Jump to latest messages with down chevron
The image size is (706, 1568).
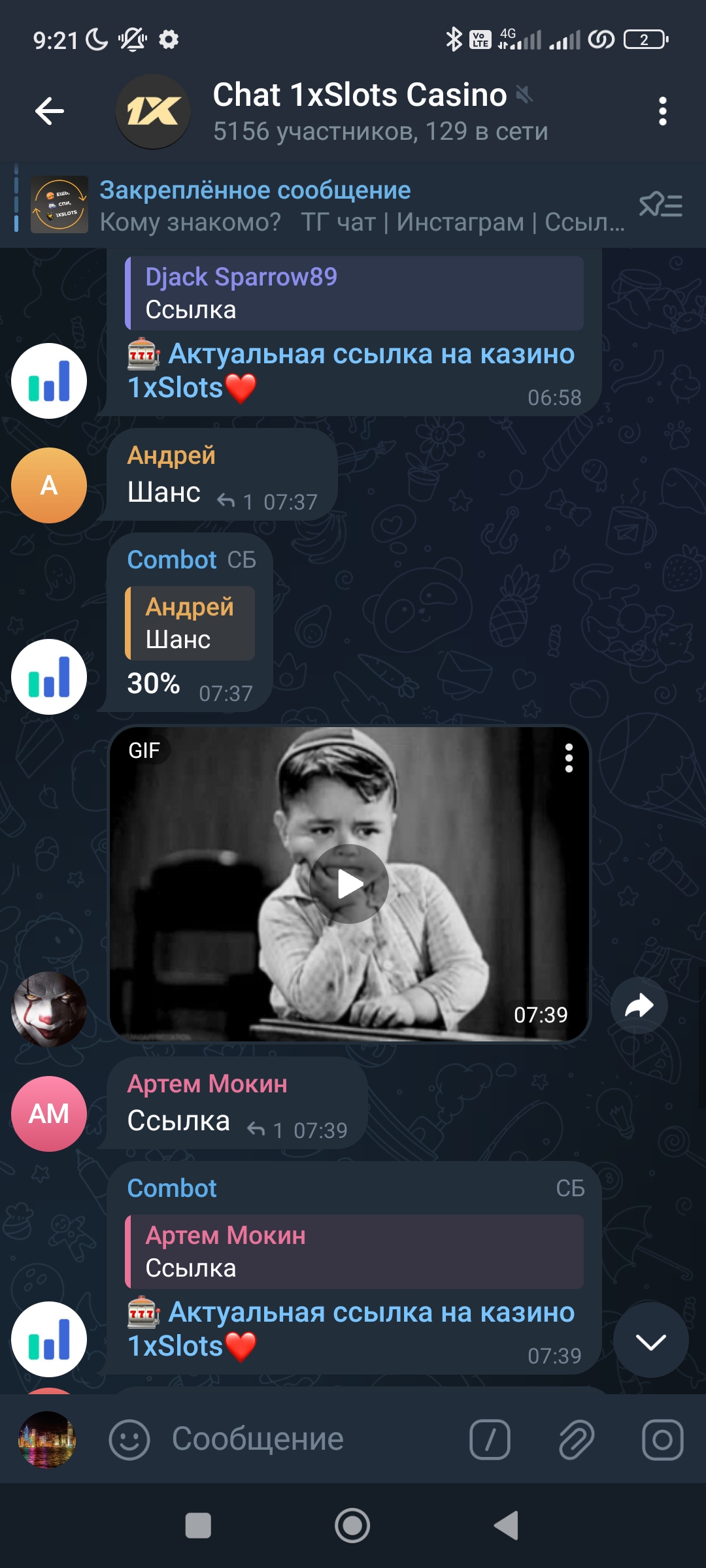(650, 1341)
